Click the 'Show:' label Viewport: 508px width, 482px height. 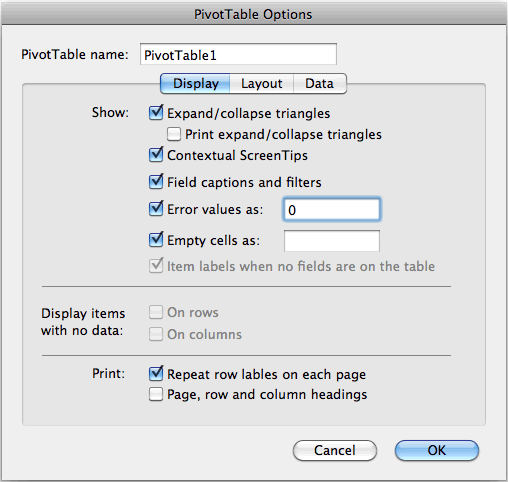click(x=110, y=113)
